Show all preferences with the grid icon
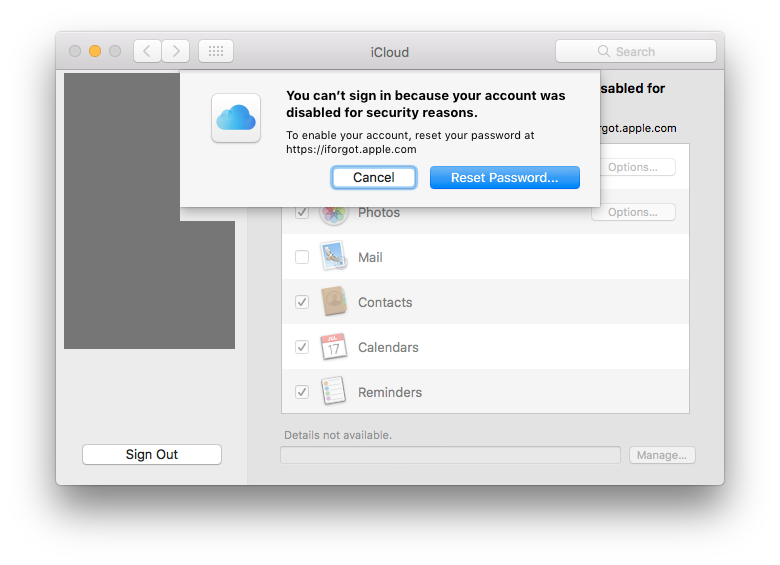Screen dimensions: 780x565 [216, 51]
